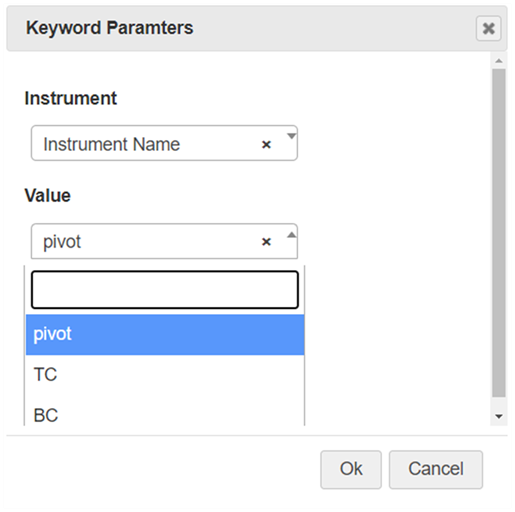Image resolution: width=515 pixels, height=512 pixels.
Task: Collapse the Value dropdown using its arrow
Action: pos(291,235)
